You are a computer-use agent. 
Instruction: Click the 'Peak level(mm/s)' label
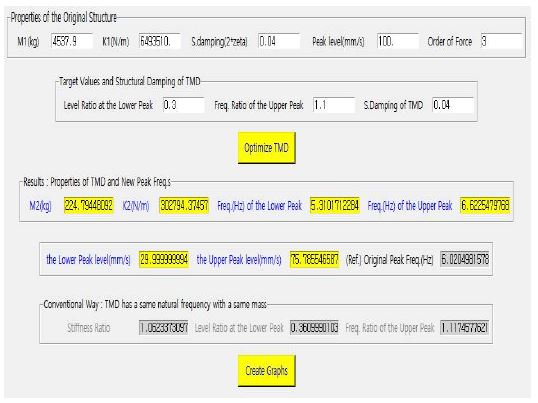pos(338,42)
